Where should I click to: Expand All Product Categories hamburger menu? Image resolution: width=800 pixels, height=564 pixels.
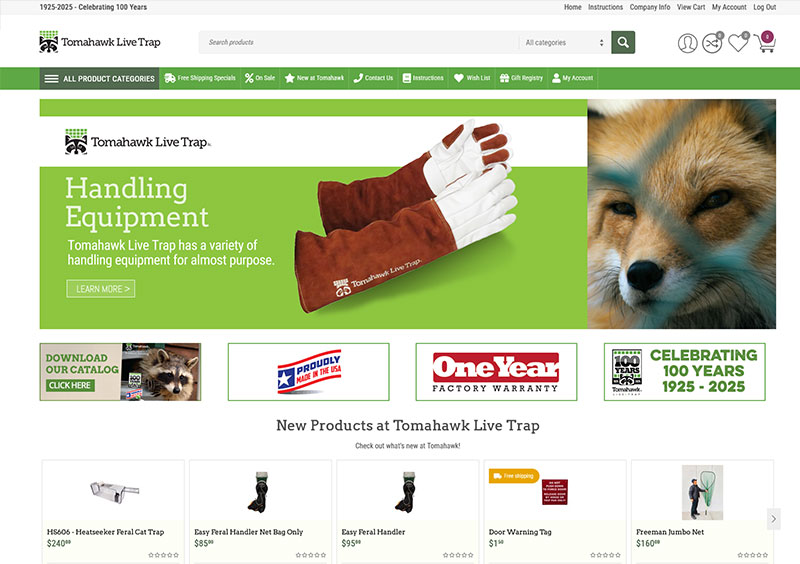(x=99, y=79)
